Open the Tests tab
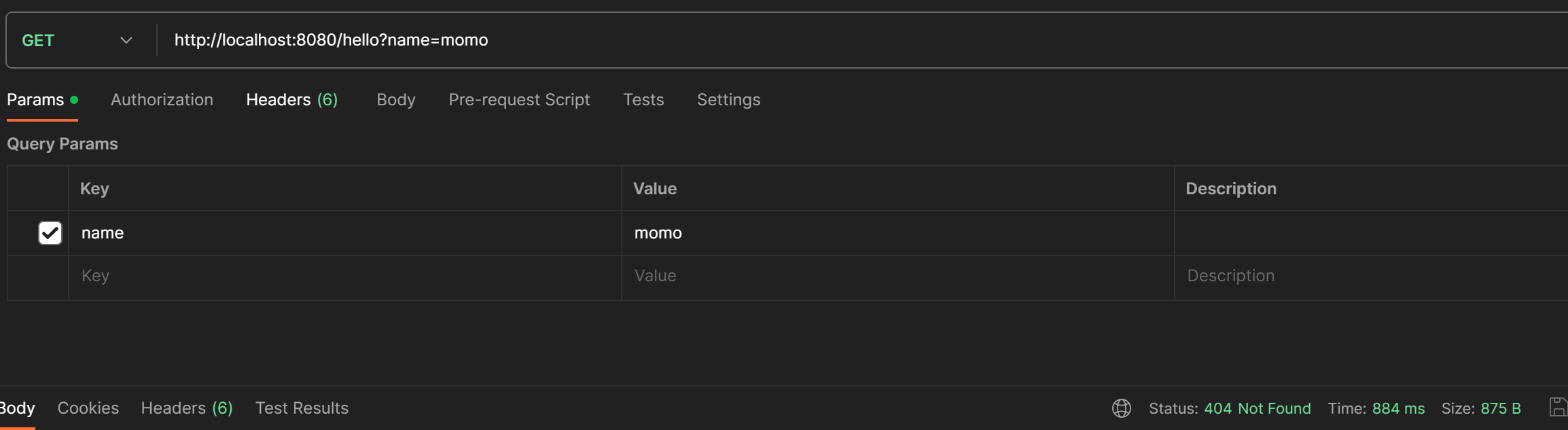This screenshot has height=430, width=1568. tap(643, 100)
